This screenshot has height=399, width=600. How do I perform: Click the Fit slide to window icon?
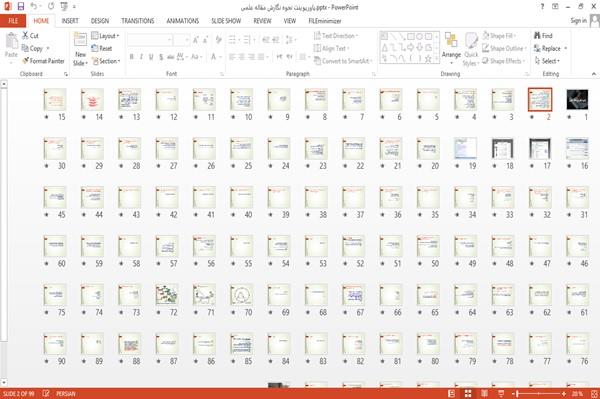click(x=594, y=394)
